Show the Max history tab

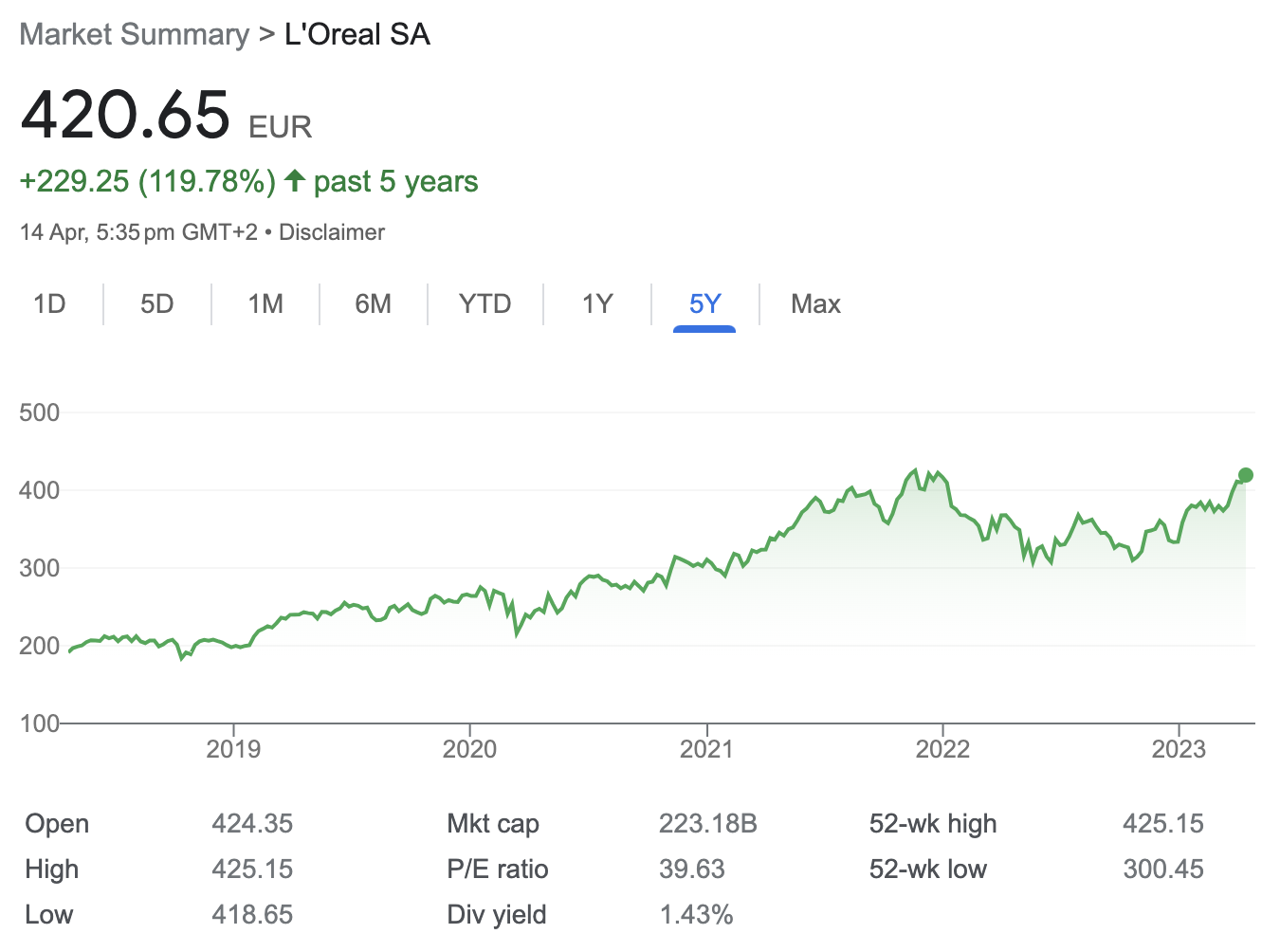(815, 304)
